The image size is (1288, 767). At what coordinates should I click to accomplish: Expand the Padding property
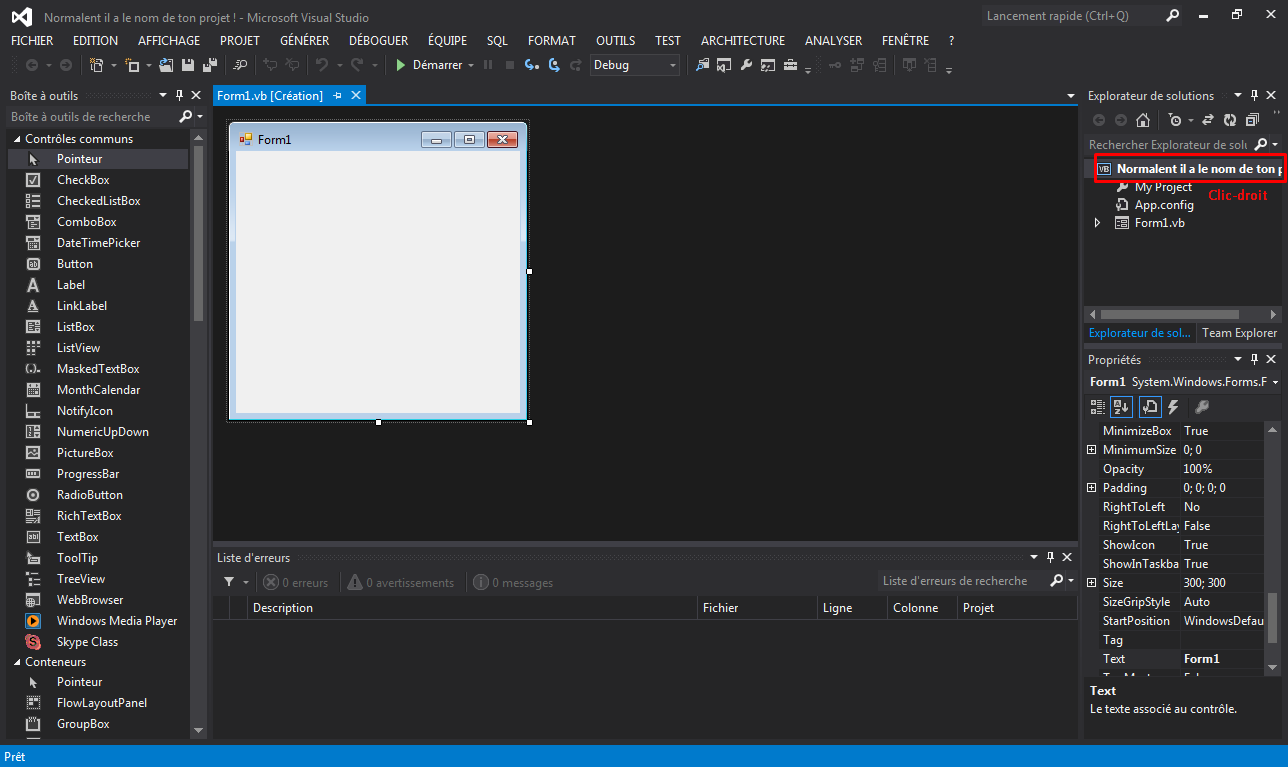(1092, 488)
